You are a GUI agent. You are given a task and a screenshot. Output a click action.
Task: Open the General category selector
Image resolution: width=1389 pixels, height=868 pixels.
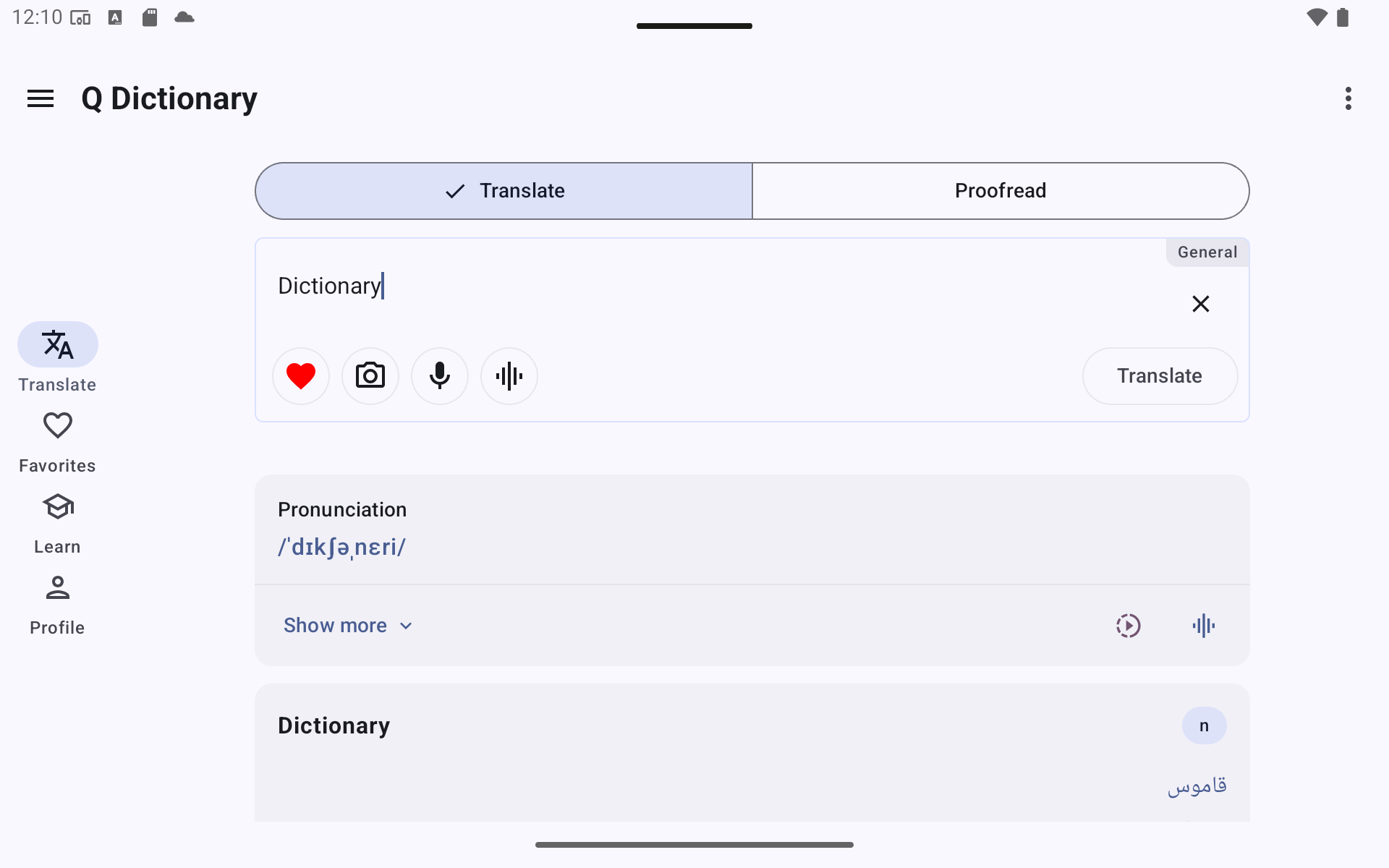click(1207, 252)
